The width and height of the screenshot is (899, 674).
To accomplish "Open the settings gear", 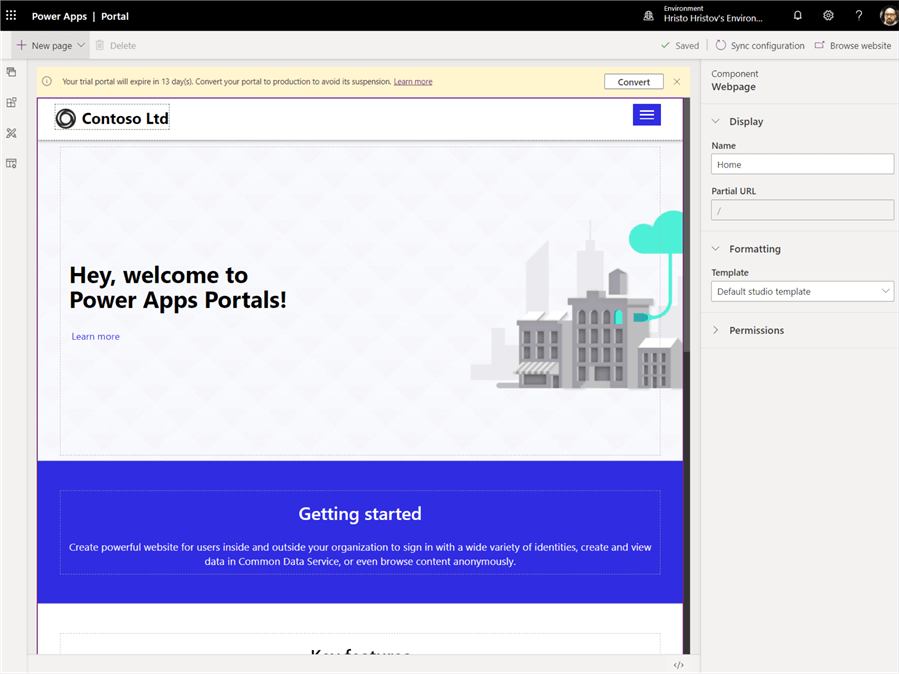I will coord(828,15).
